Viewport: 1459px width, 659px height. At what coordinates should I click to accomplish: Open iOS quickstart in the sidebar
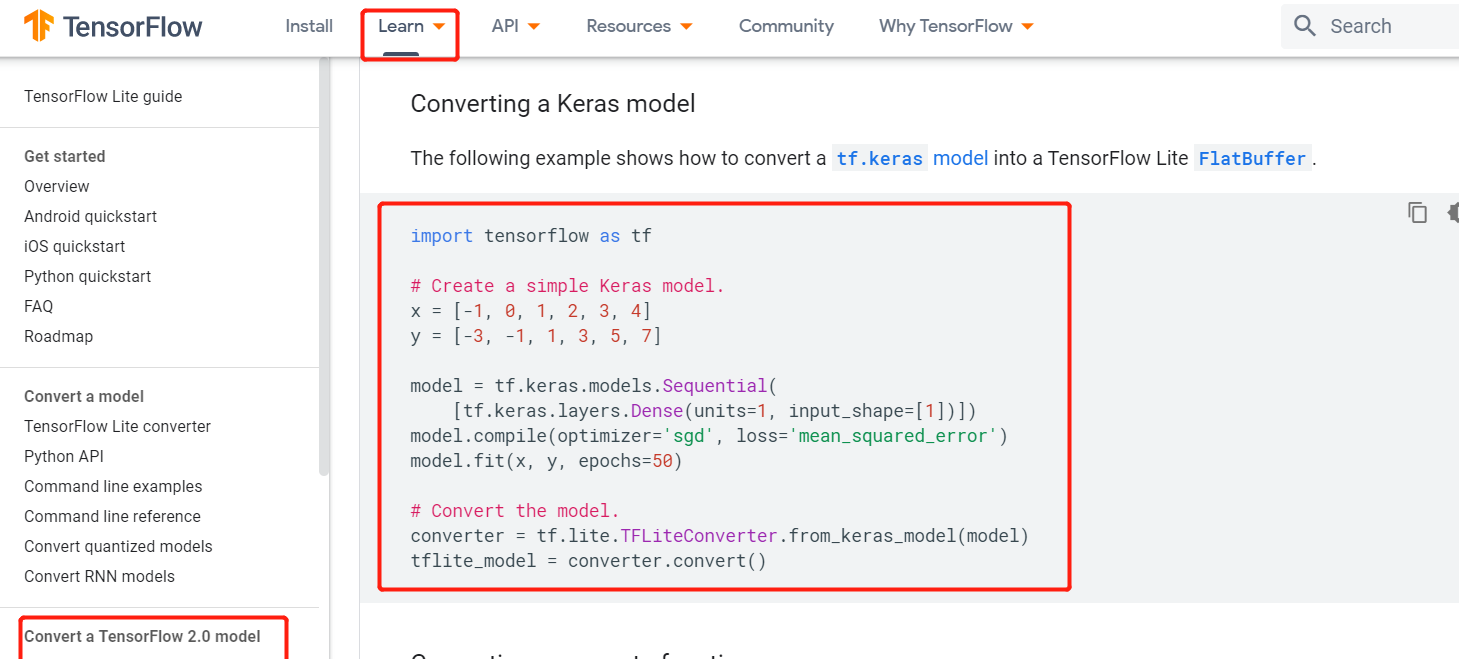coord(75,246)
